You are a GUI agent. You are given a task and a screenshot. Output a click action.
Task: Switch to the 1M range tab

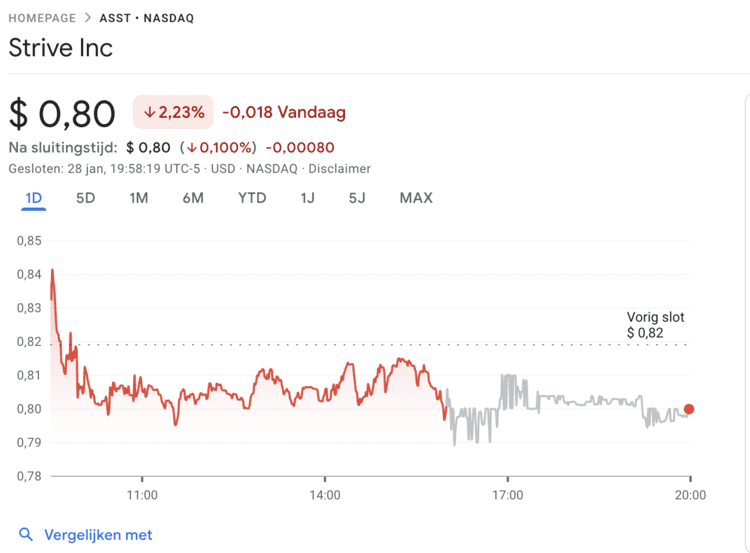(139, 198)
